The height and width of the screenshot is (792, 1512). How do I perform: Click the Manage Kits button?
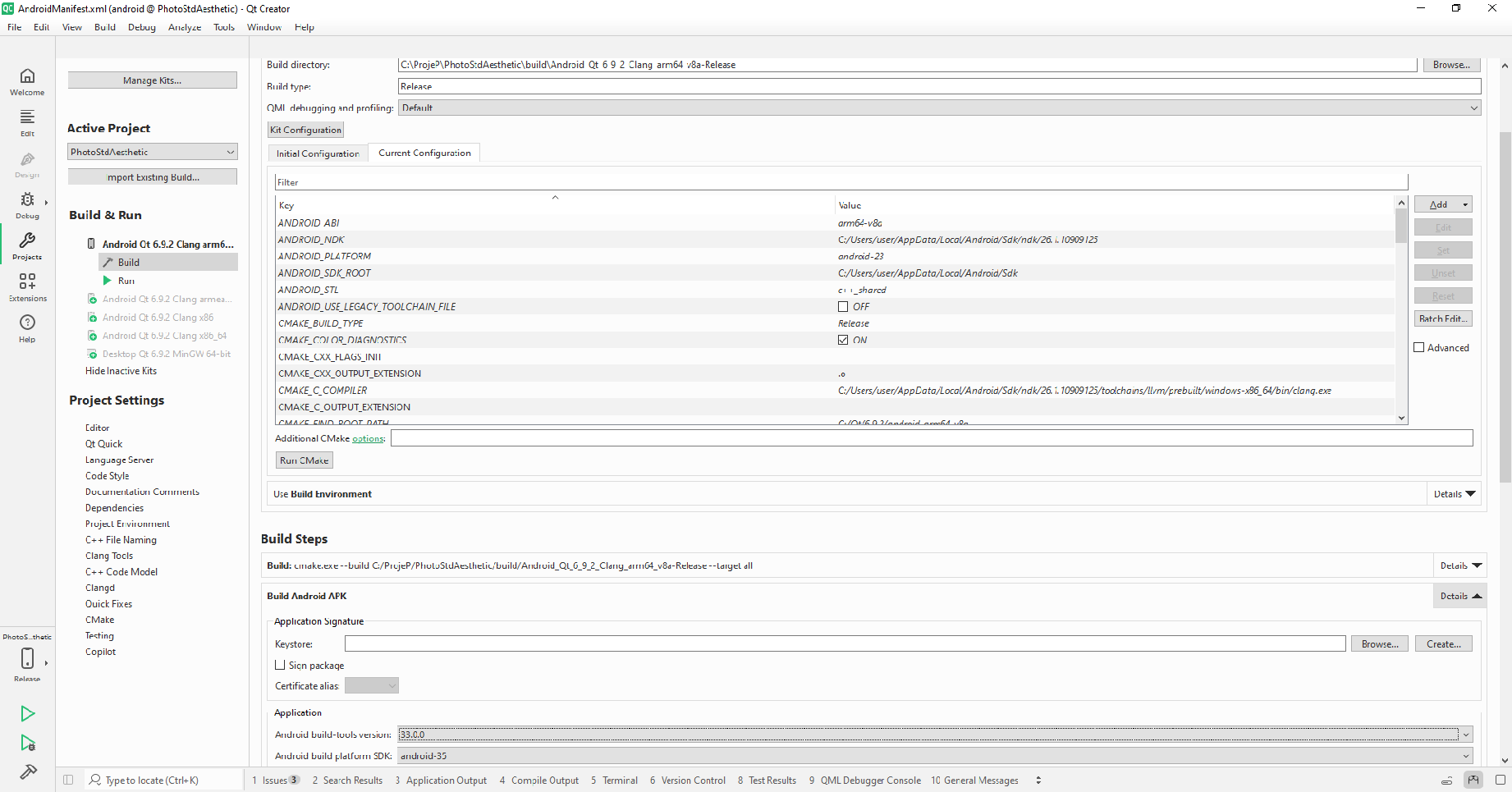click(153, 80)
